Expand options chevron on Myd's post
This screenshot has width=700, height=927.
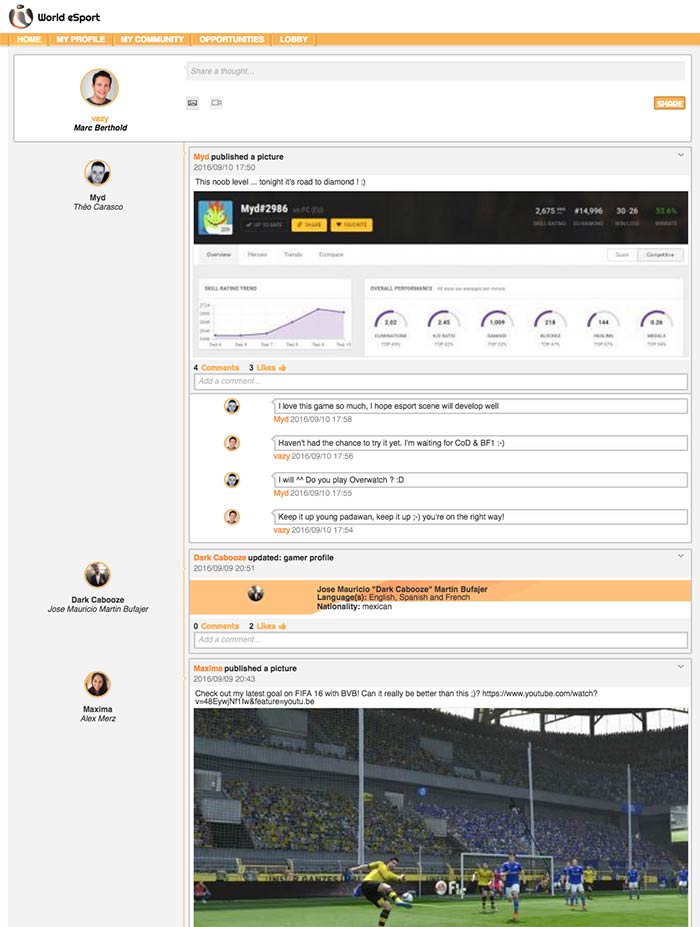click(x=680, y=155)
